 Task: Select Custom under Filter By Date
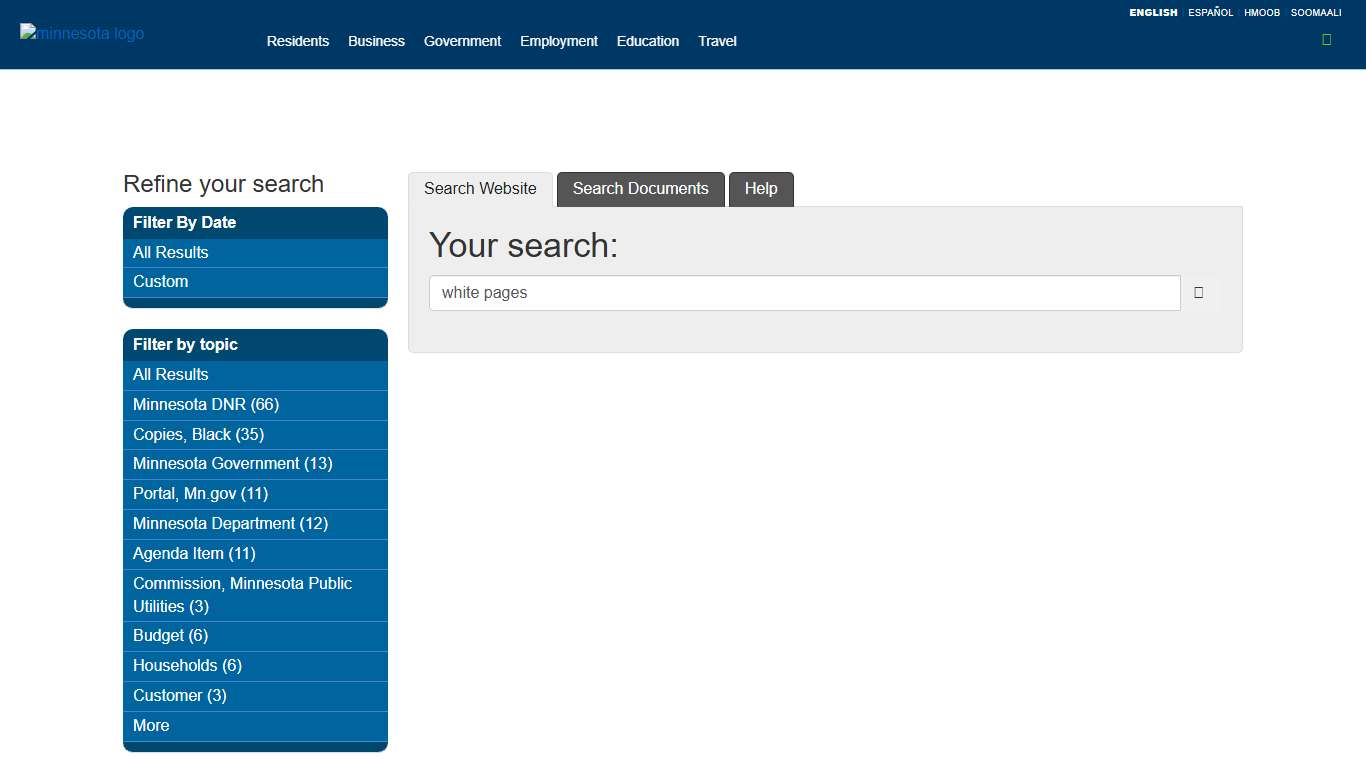tap(160, 282)
